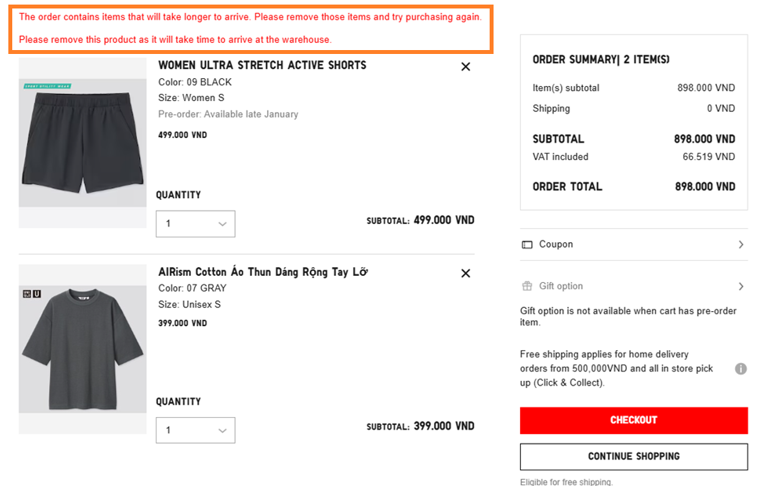Click the sport utility wear label
This screenshot has height=502, width=762.
pyautogui.click(x=48, y=87)
